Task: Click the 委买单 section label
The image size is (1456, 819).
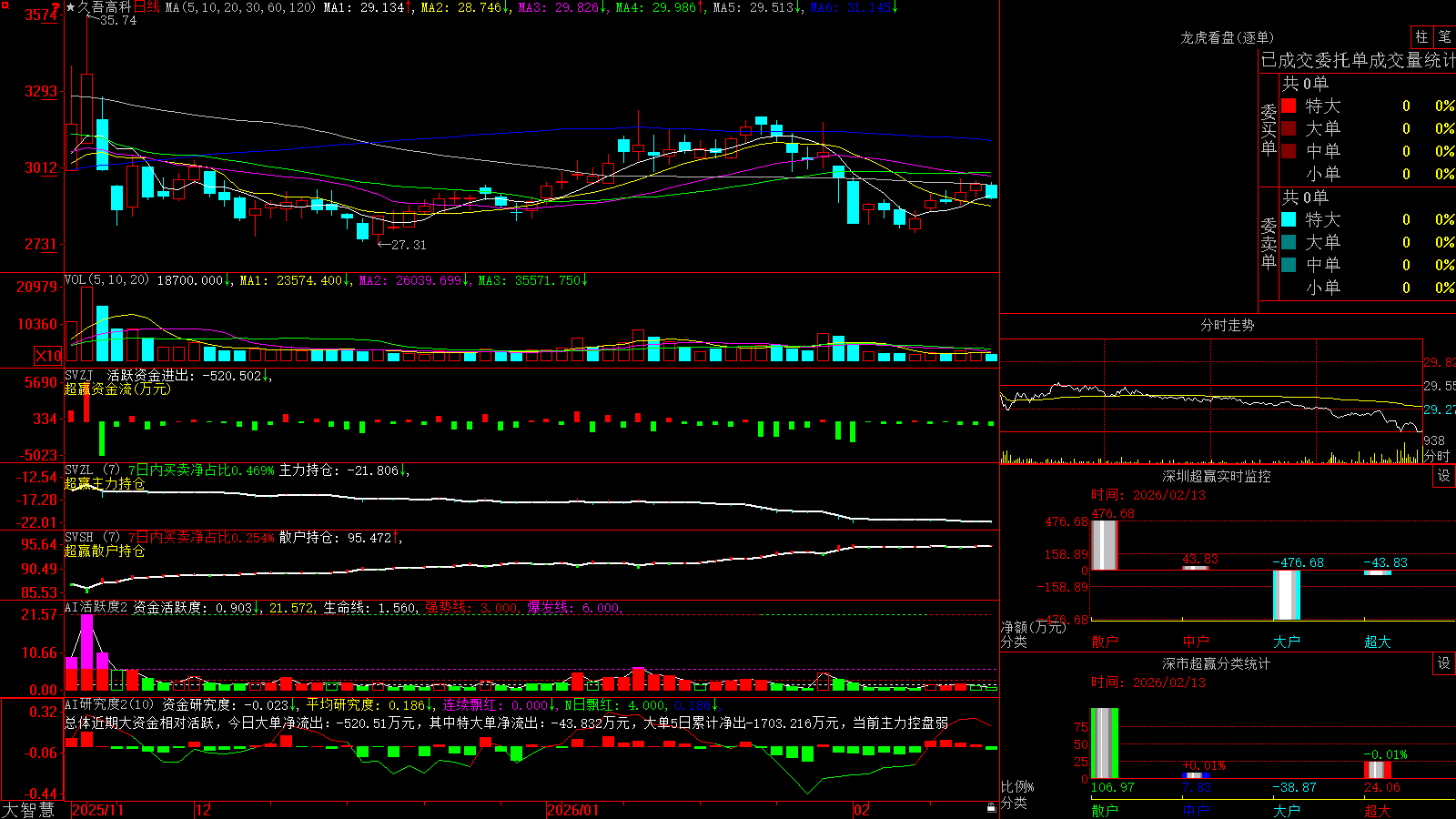Action: 1269,129
